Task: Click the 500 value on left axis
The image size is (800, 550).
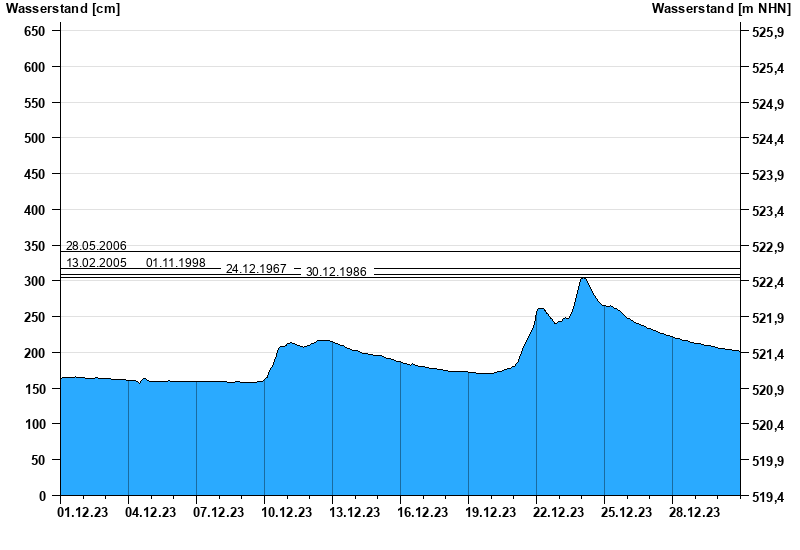Action: point(35,138)
